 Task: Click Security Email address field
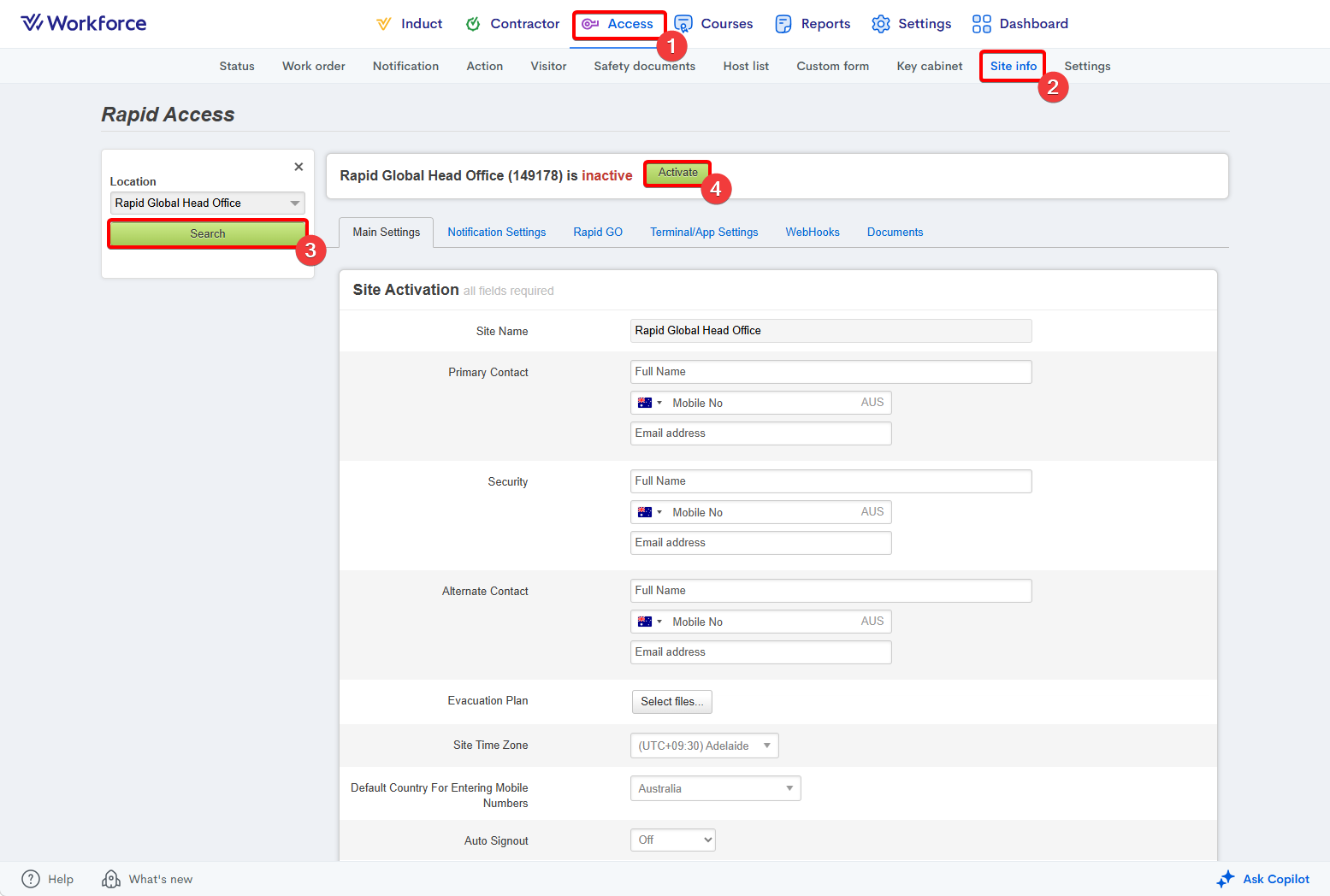click(x=761, y=543)
